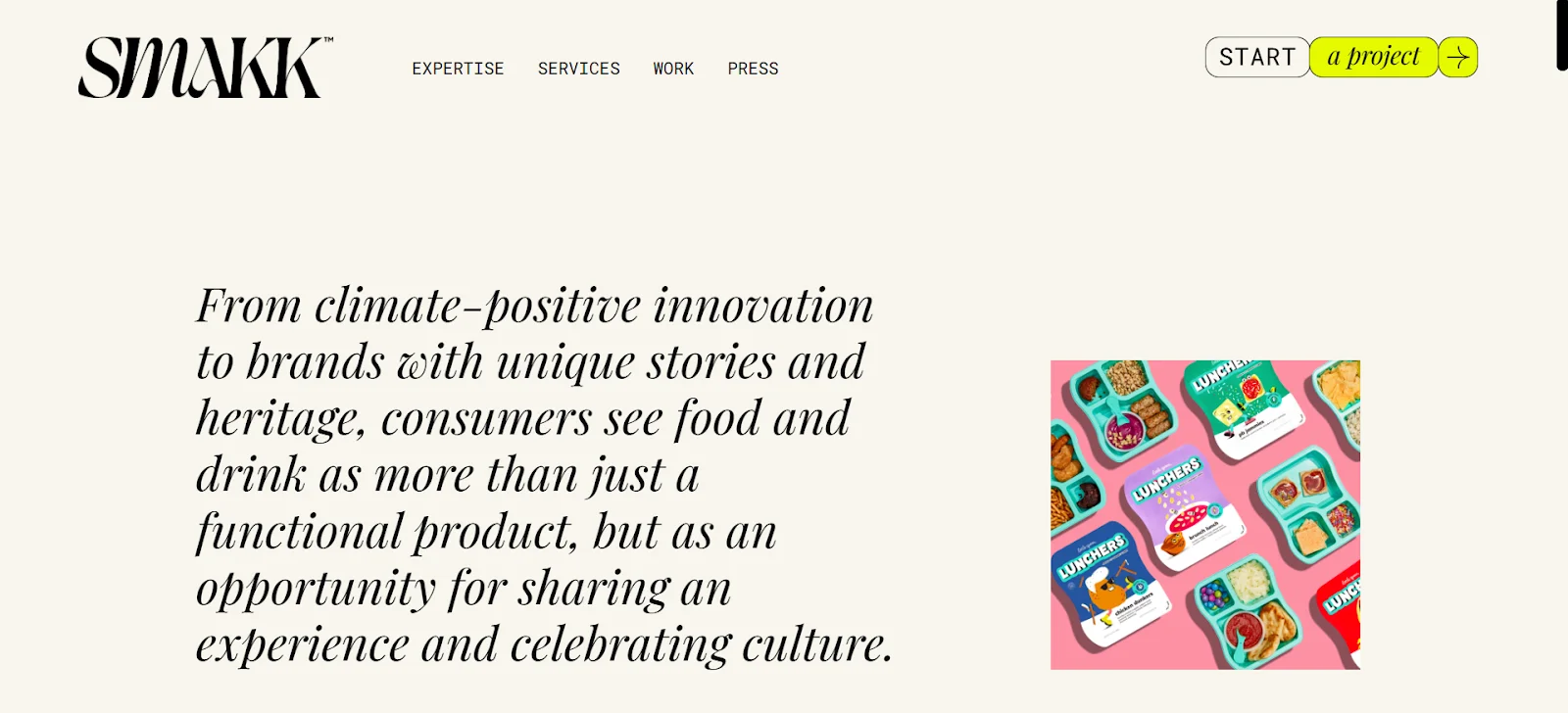Click the START button
Screen dimensions: 1568x713
pos(1257,57)
